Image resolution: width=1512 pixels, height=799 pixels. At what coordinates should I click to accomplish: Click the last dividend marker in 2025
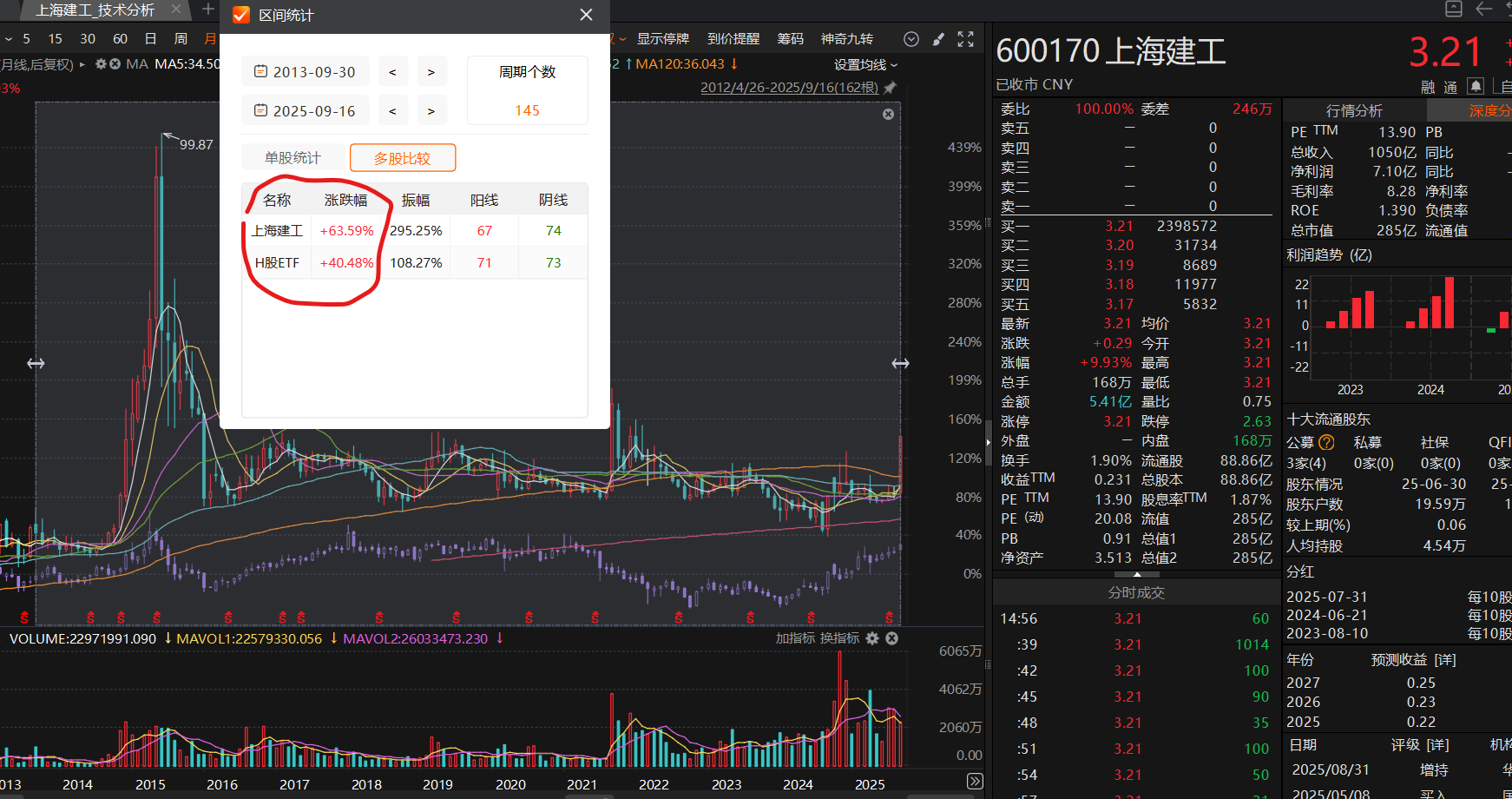tap(889, 617)
